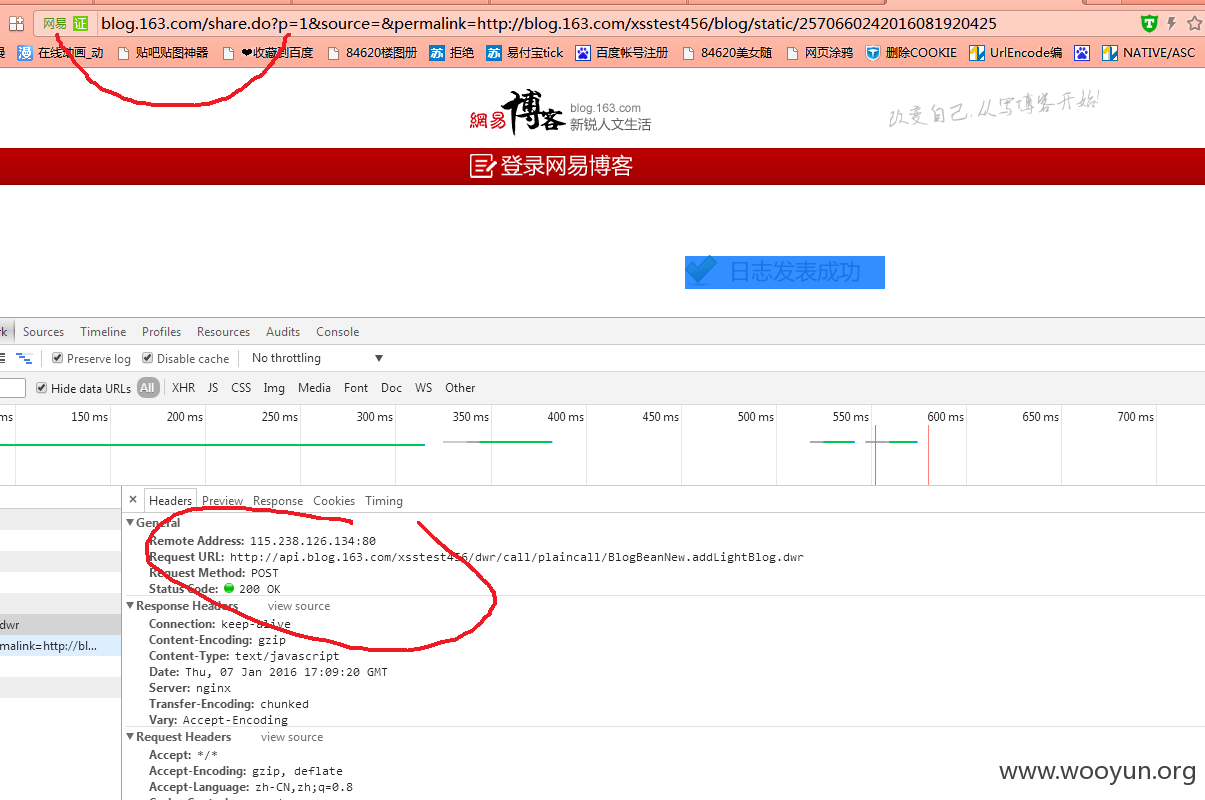Click the 登录网易博客 heading
Screen dimensions: 1205x800
(x=566, y=166)
